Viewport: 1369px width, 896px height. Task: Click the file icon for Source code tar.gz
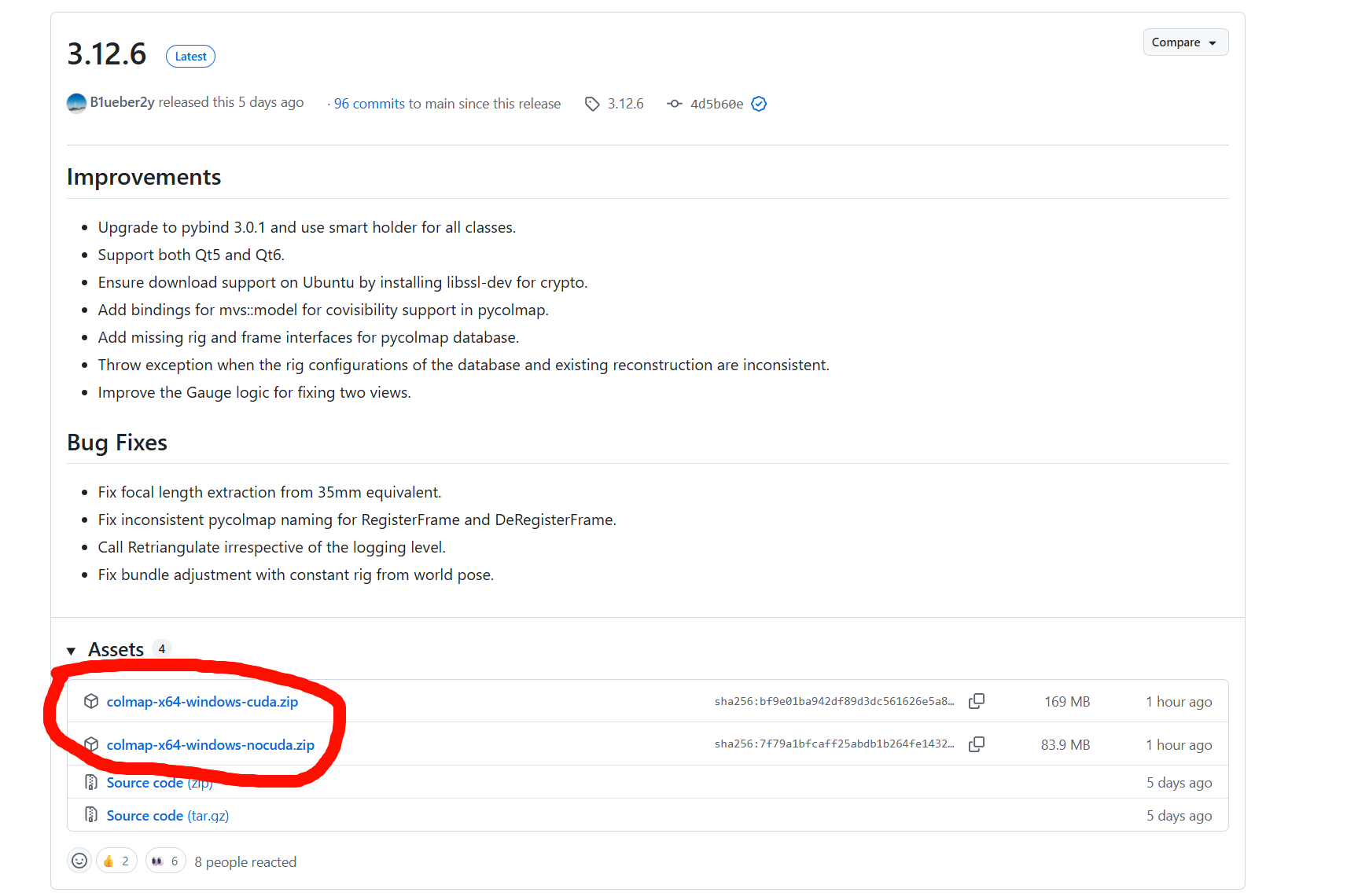click(x=91, y=815)
